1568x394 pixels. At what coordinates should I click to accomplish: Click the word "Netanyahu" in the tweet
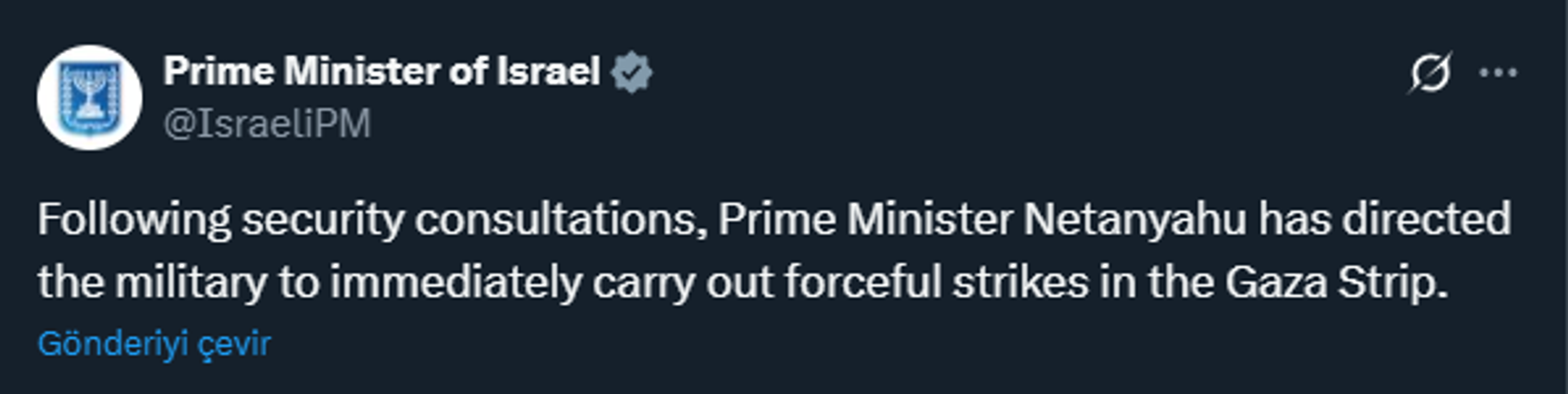(1134, 220)
